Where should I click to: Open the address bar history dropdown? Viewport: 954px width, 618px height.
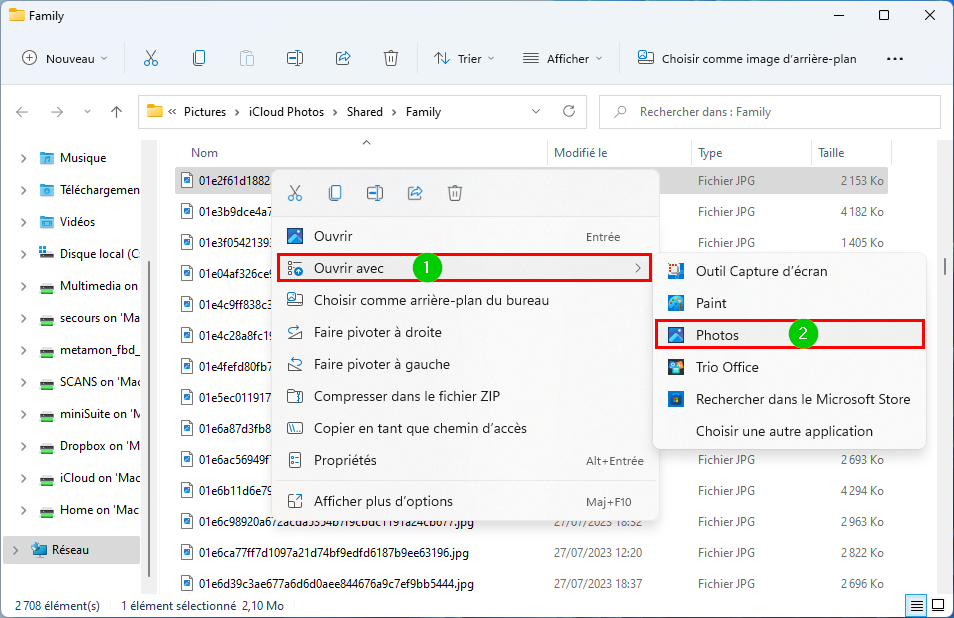pyautogui.click(x=536, y=111)
